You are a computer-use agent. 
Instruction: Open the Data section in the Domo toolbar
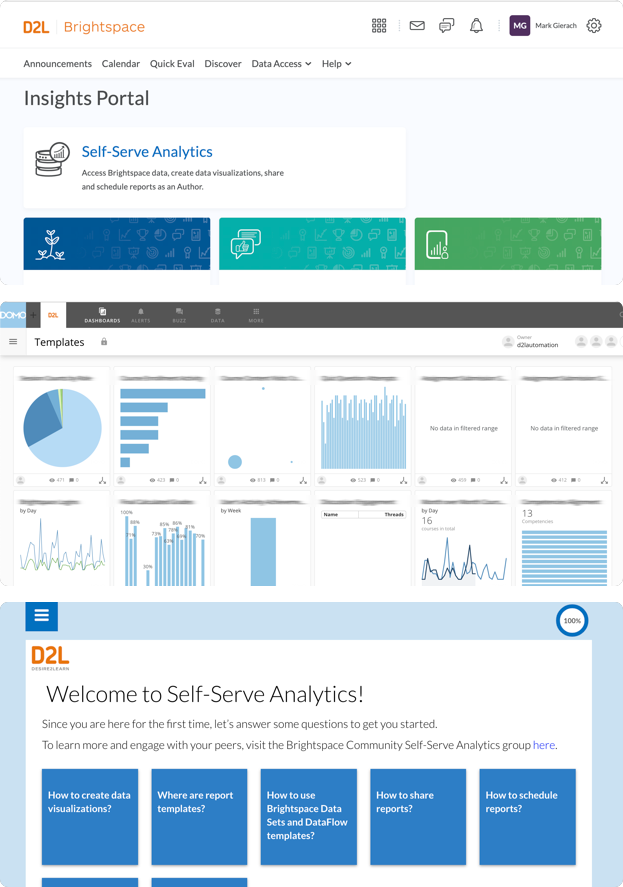(x=219, y=312)
